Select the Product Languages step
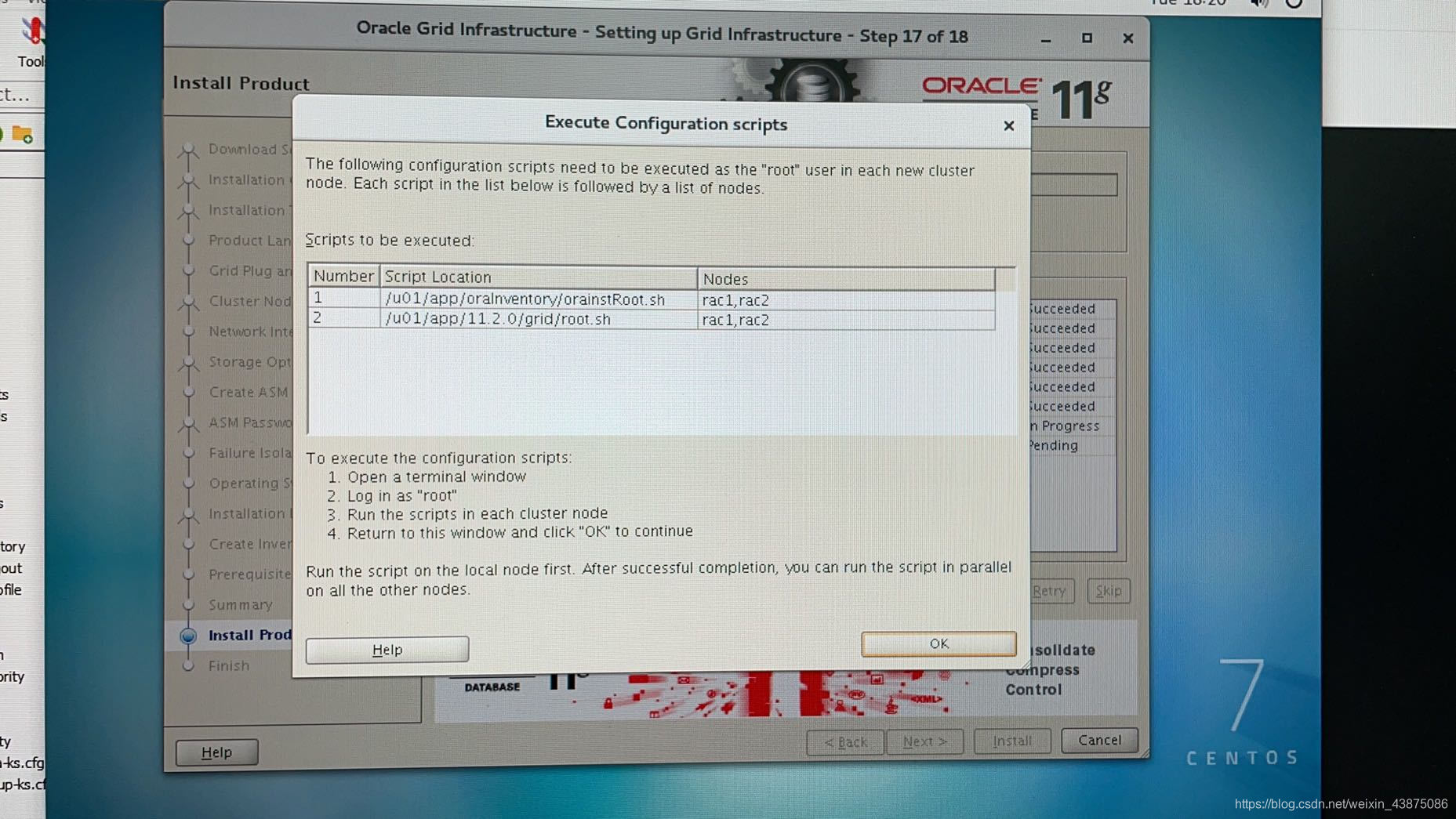The width and height of the screenshot is (1456, 819). click(x=249, y=241)
